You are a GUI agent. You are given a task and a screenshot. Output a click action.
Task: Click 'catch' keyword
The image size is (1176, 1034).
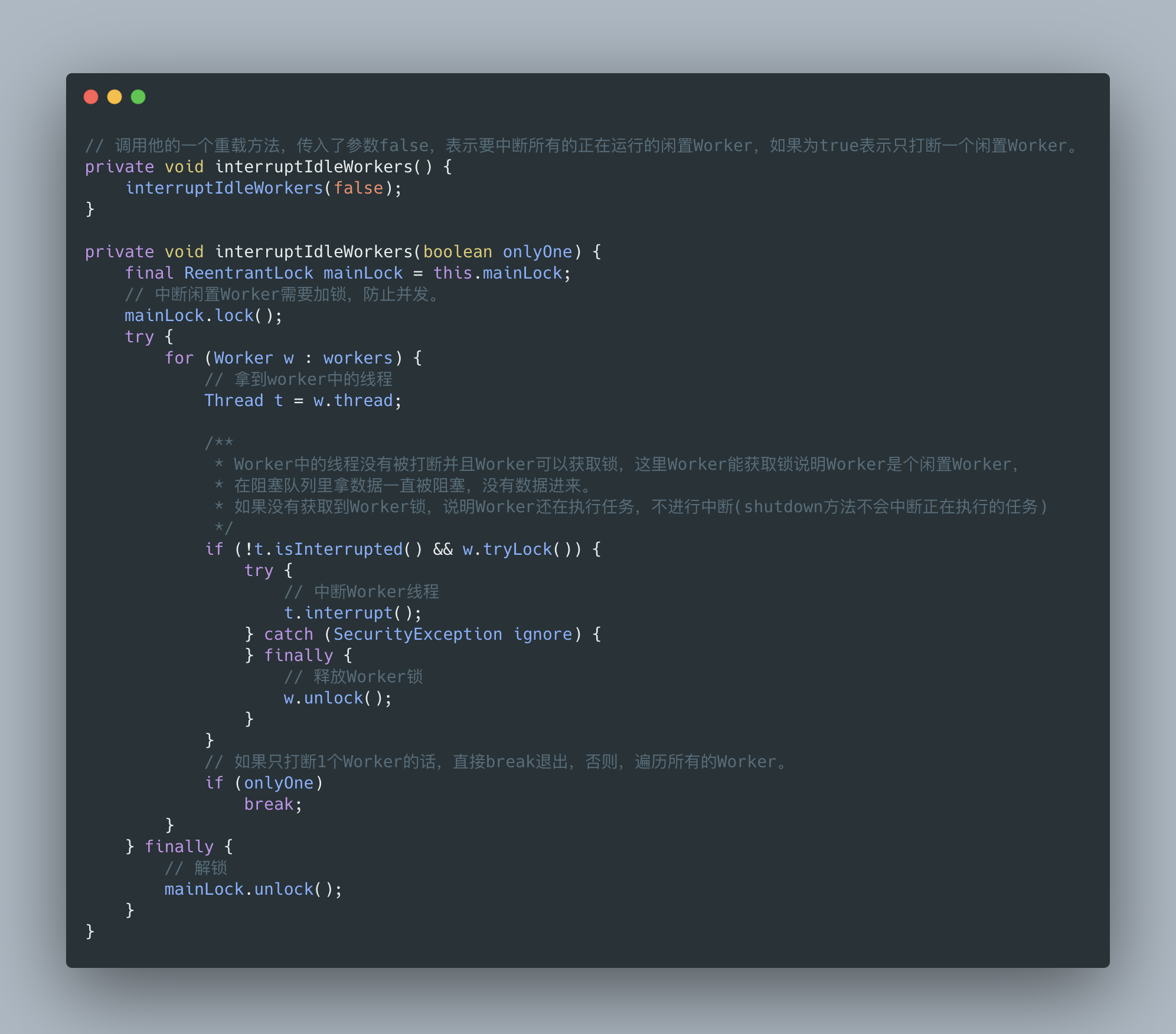coord(289,634)
